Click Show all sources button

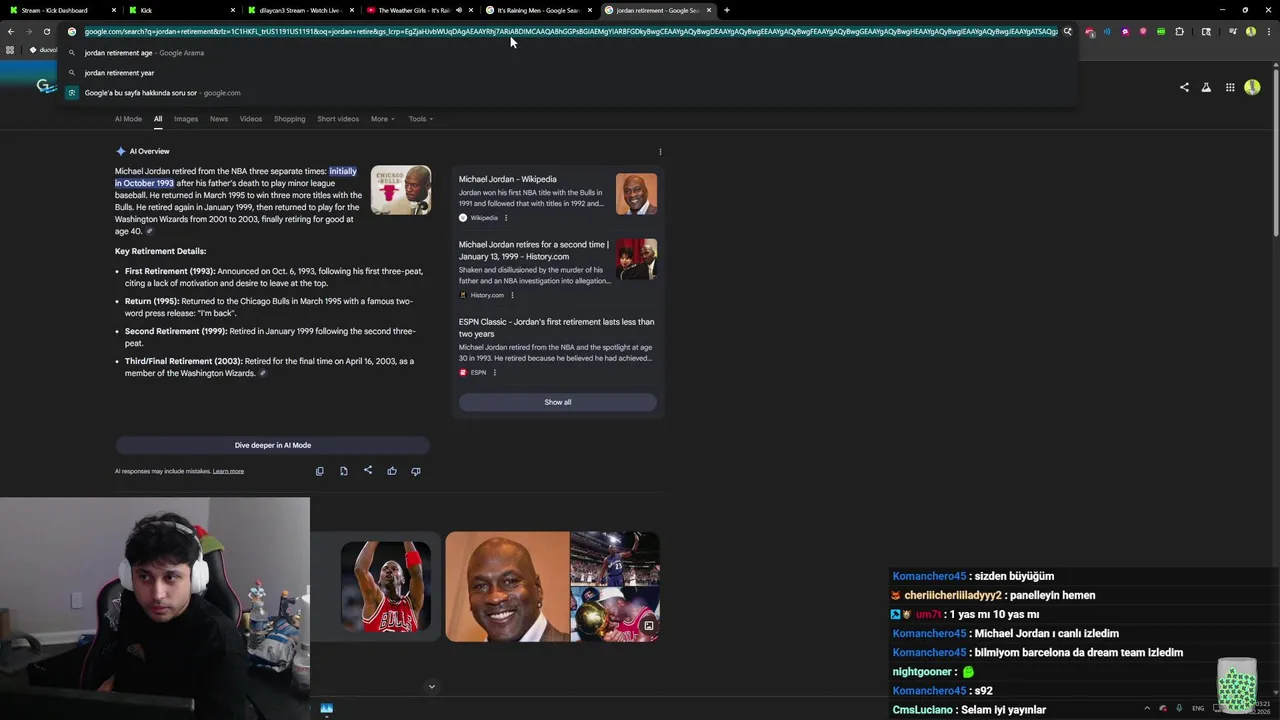(x=558, y=402)
